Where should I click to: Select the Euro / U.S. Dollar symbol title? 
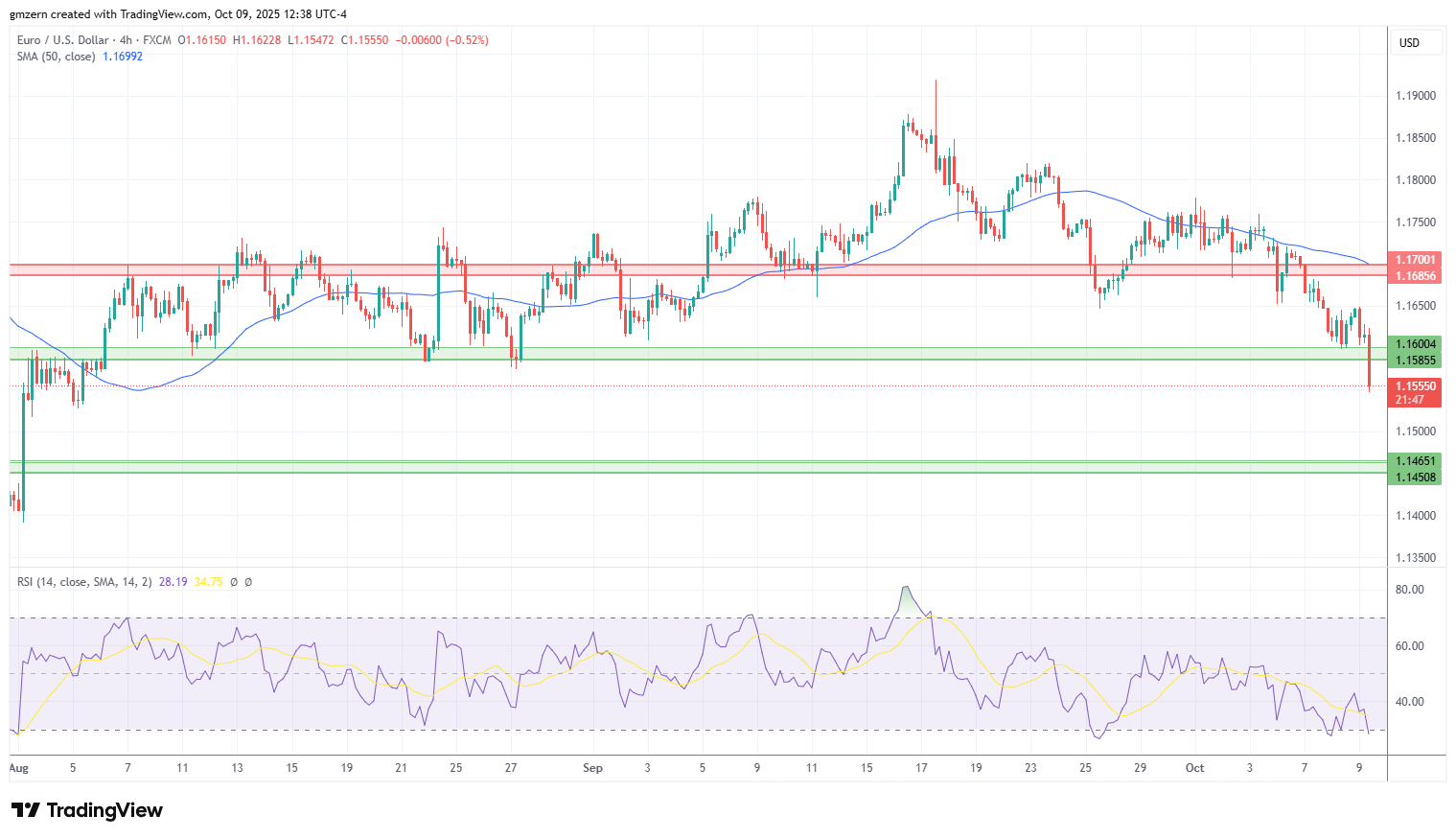click(x=64, y=40)
